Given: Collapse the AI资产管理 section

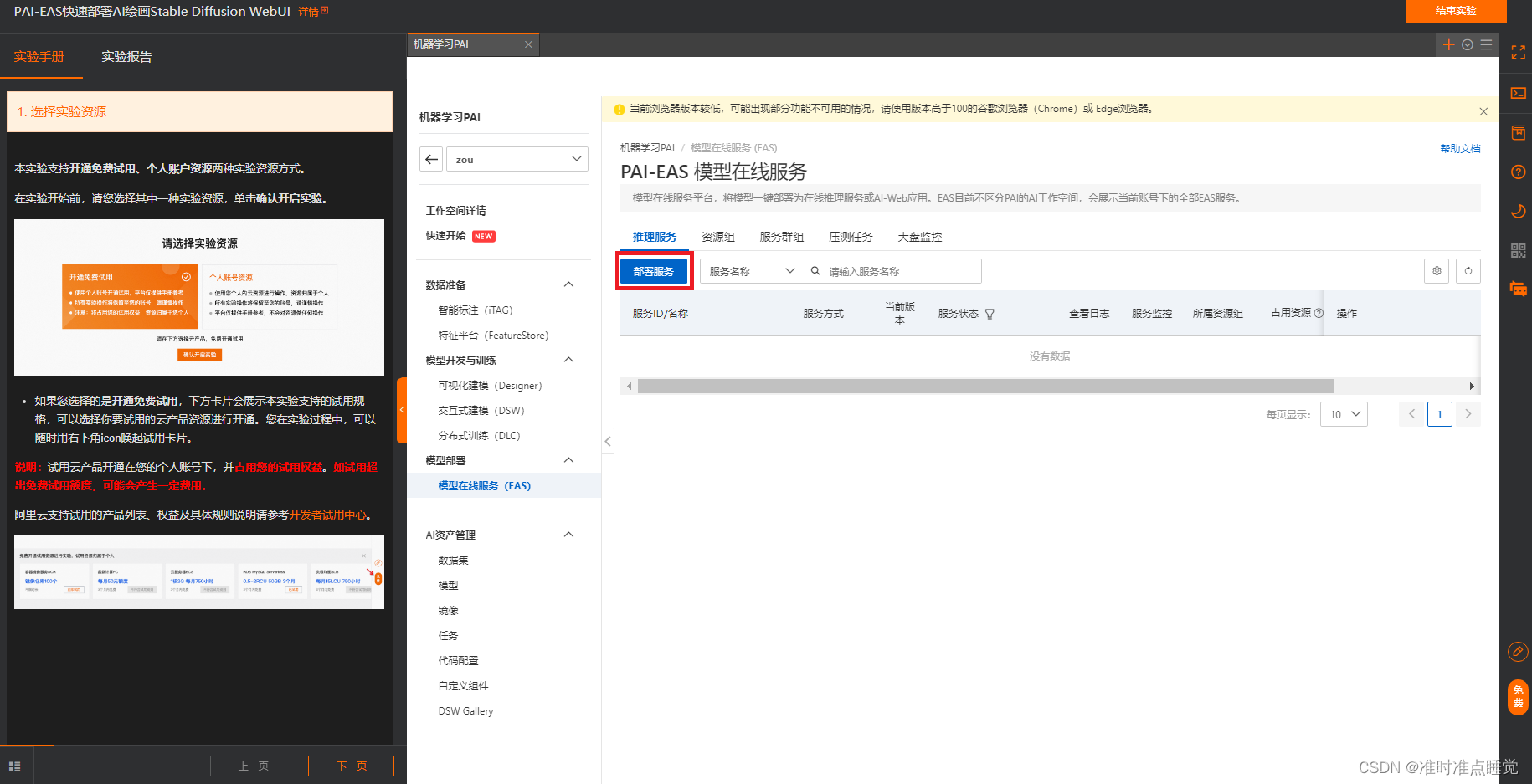Looking at the screenshot, I should point(569,535).
